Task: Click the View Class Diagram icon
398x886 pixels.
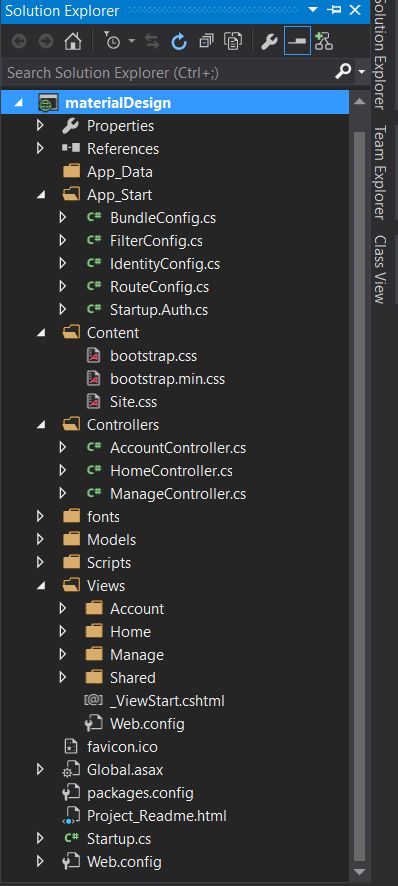Action: 323,41
